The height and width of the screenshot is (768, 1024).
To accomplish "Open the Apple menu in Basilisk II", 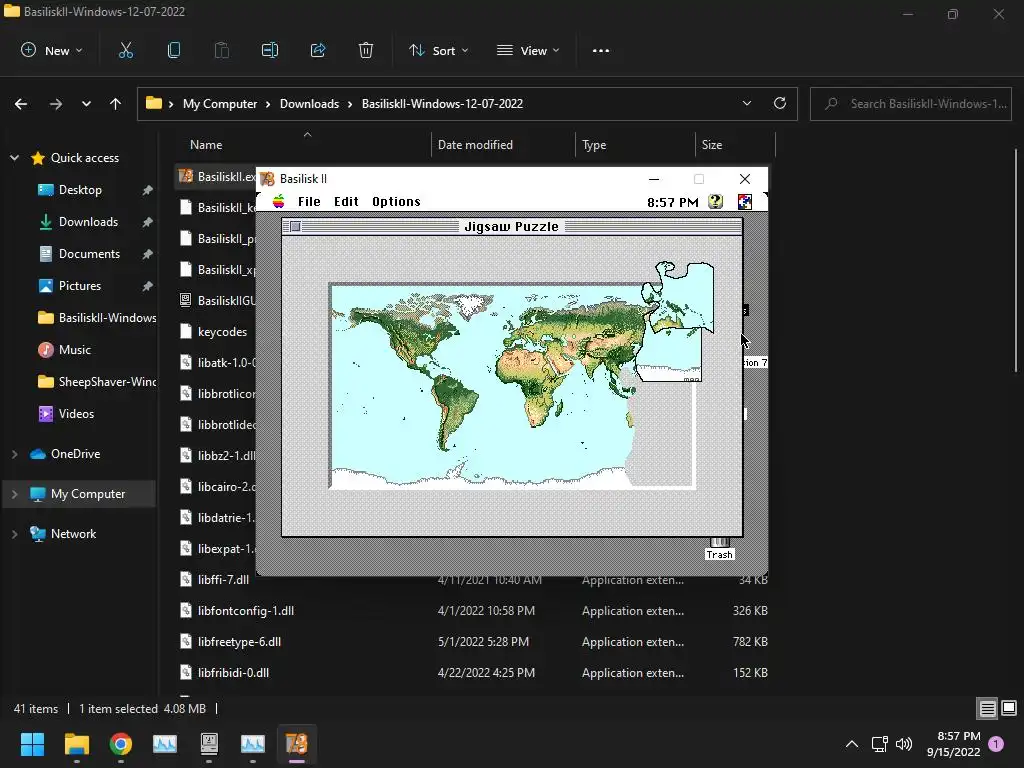I will 279,201.
